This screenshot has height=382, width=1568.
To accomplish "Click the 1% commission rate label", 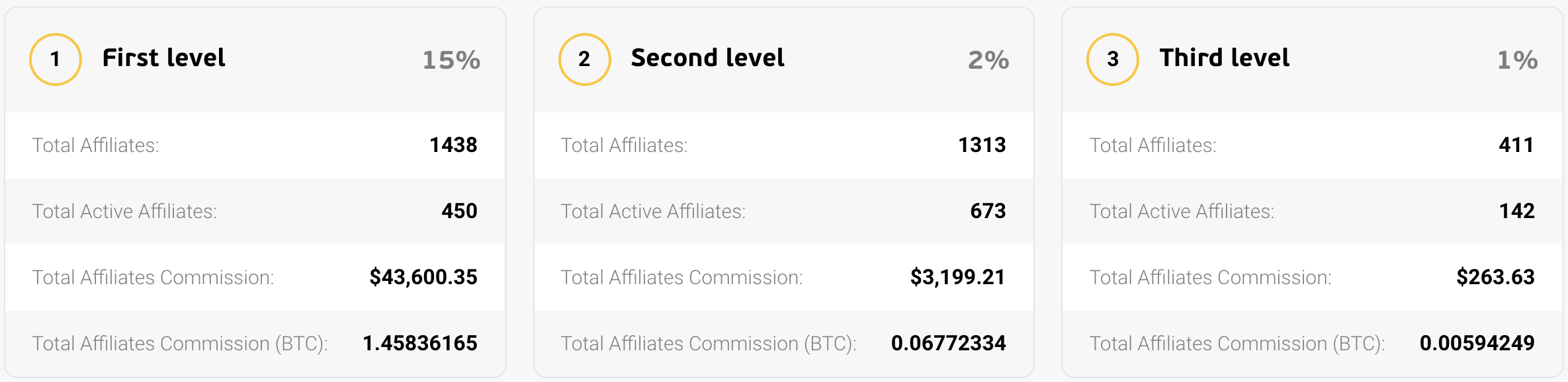I will pos(1518,60).
